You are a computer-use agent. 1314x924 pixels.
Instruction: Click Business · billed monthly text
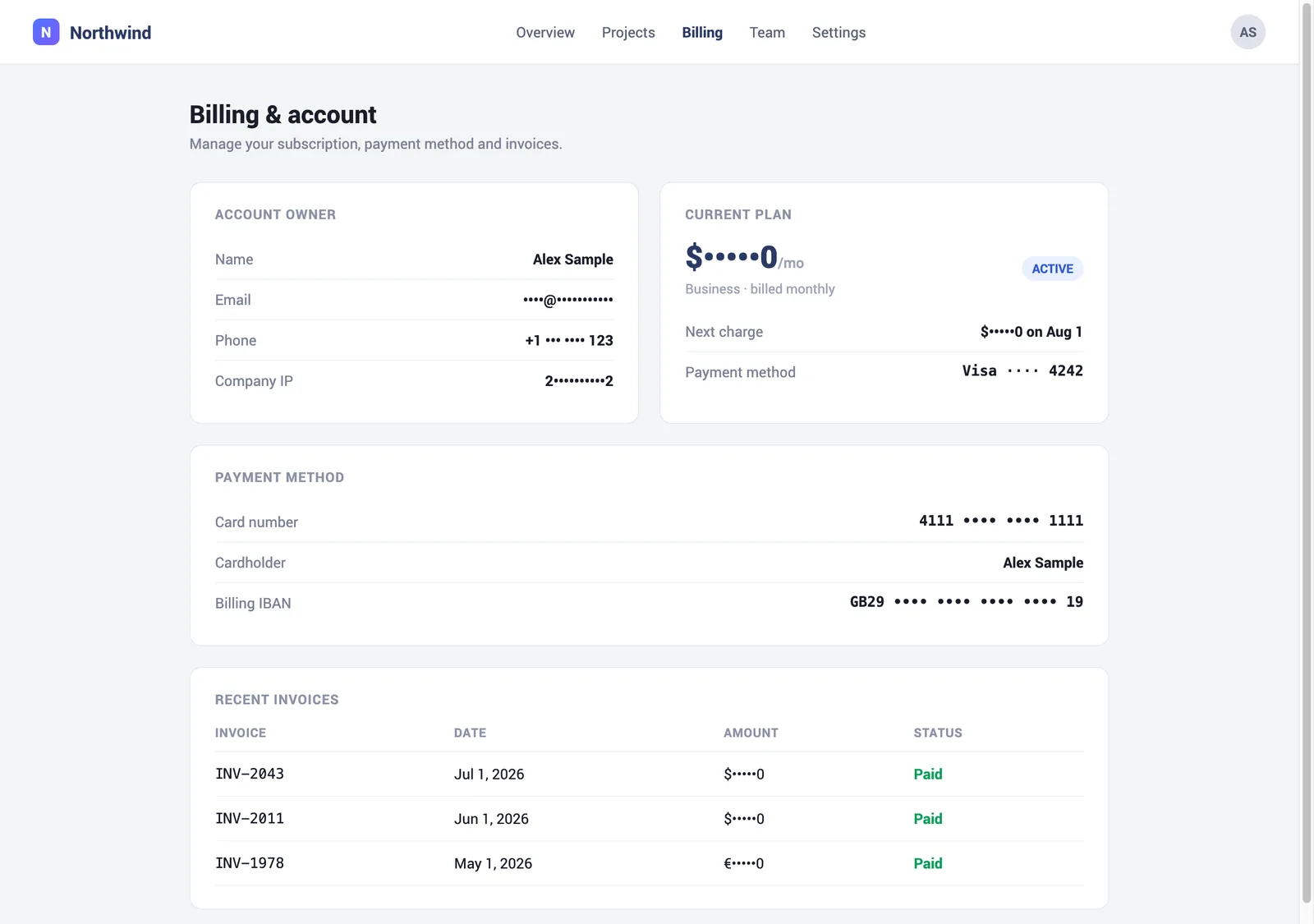(760, 289)
